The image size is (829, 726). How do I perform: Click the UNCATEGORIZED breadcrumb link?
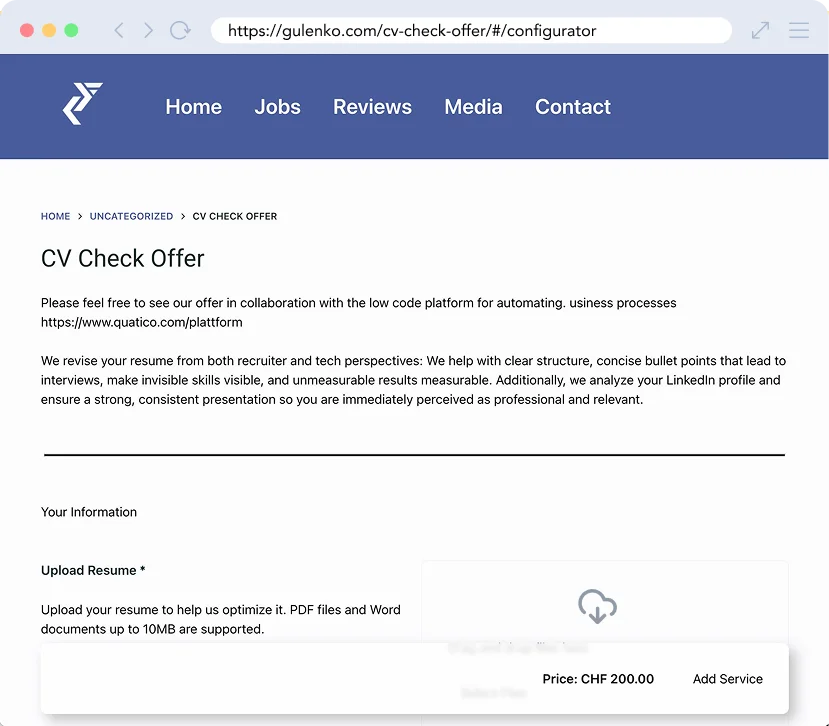click(131, 216)
